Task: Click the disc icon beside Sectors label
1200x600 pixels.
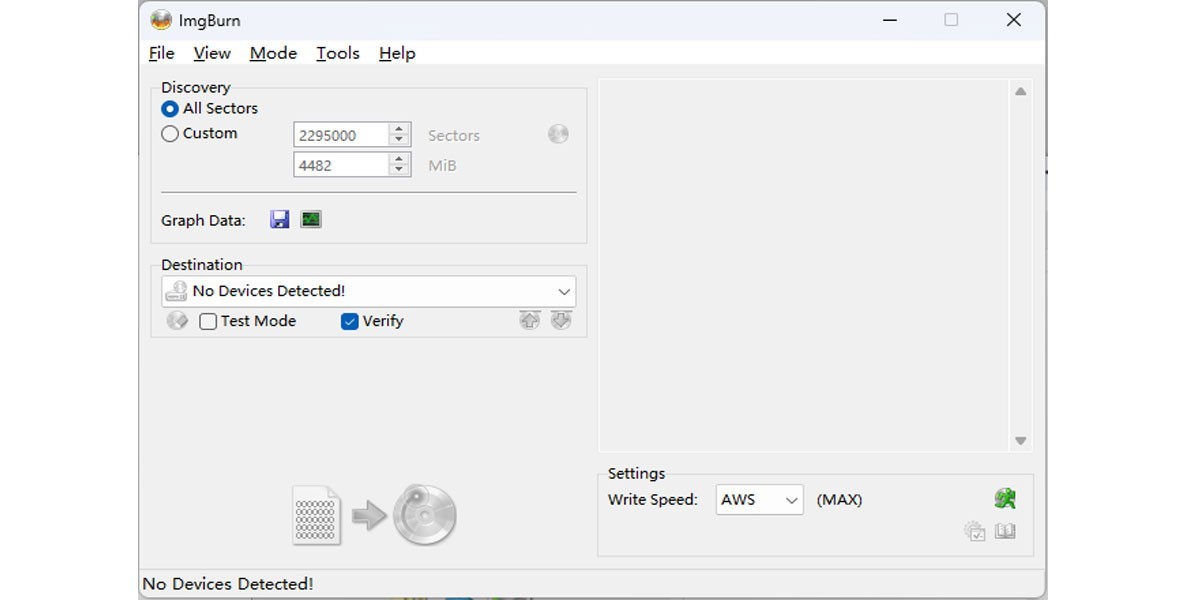Action: tap(558, 134)
